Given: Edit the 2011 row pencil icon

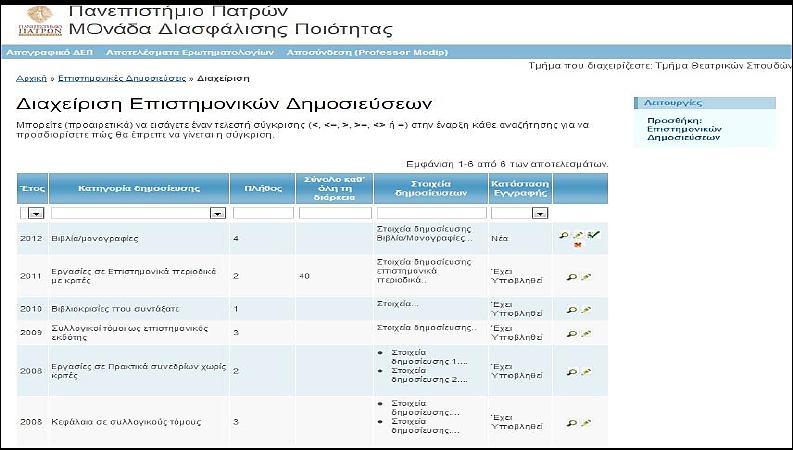Looking at the screenshot, I should [x=586, y=277].
